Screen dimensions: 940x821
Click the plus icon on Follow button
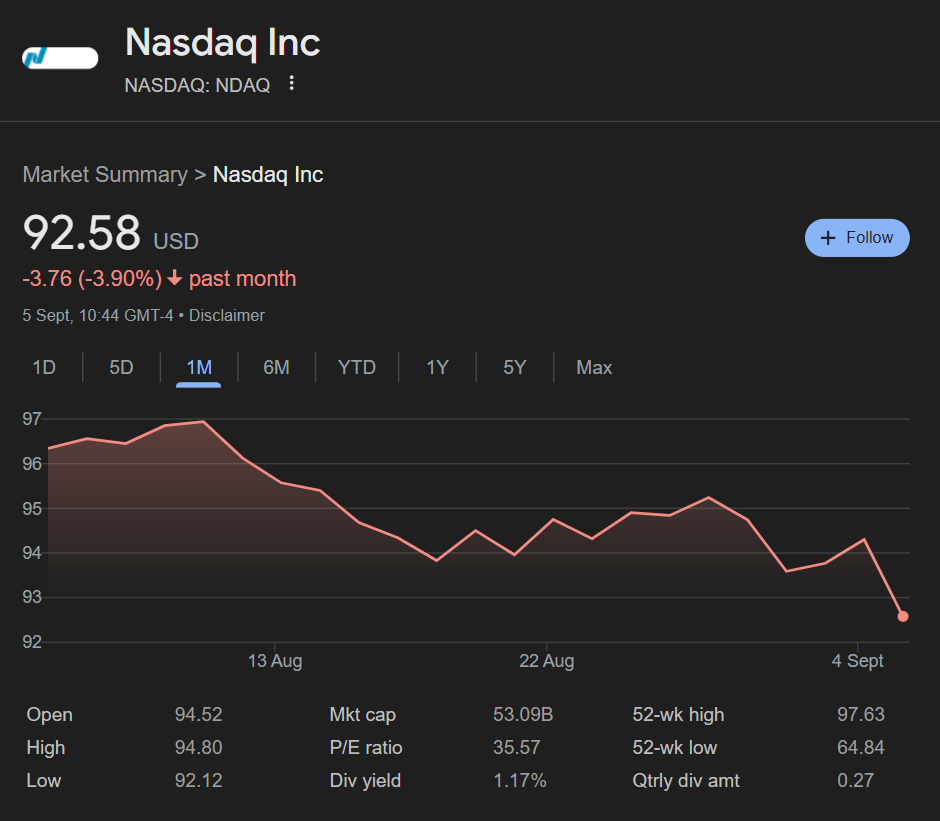(827, 238)
